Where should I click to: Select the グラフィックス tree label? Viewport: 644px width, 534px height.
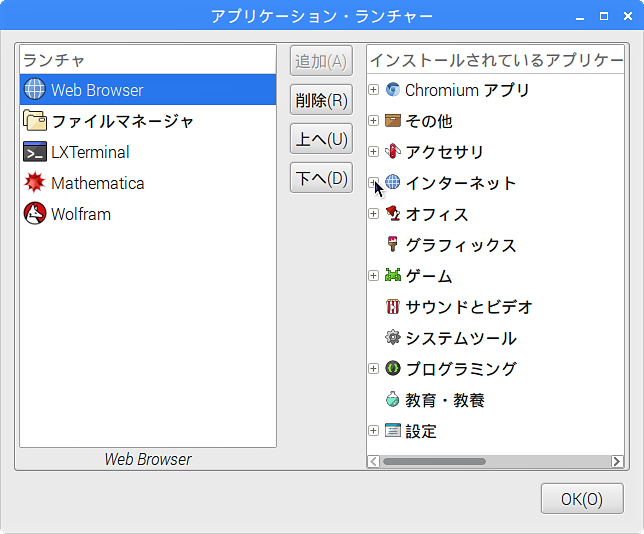(x=460, y=245)
